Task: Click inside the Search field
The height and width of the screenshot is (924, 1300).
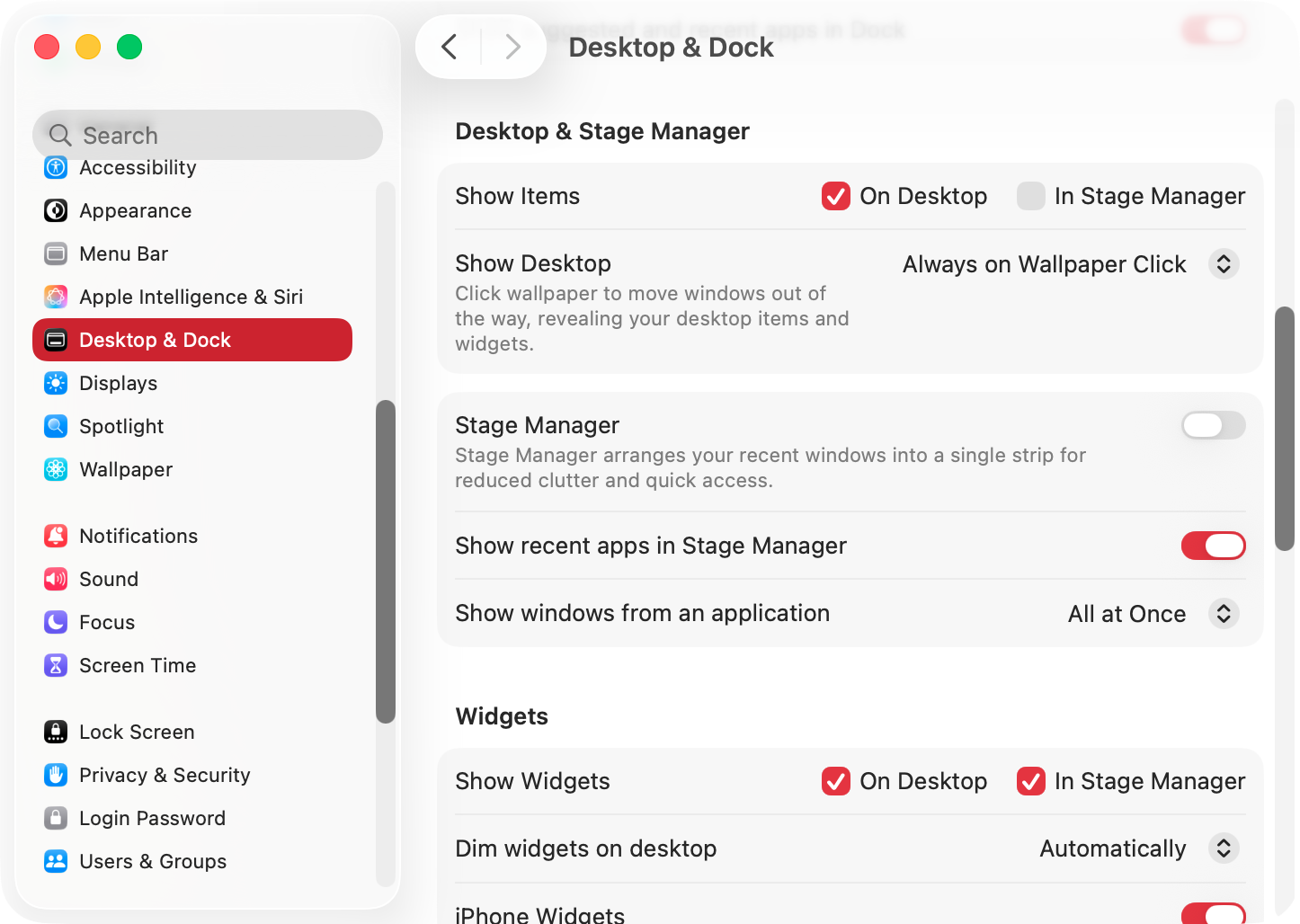Action: pyautogui.click(x=207, y=135)
